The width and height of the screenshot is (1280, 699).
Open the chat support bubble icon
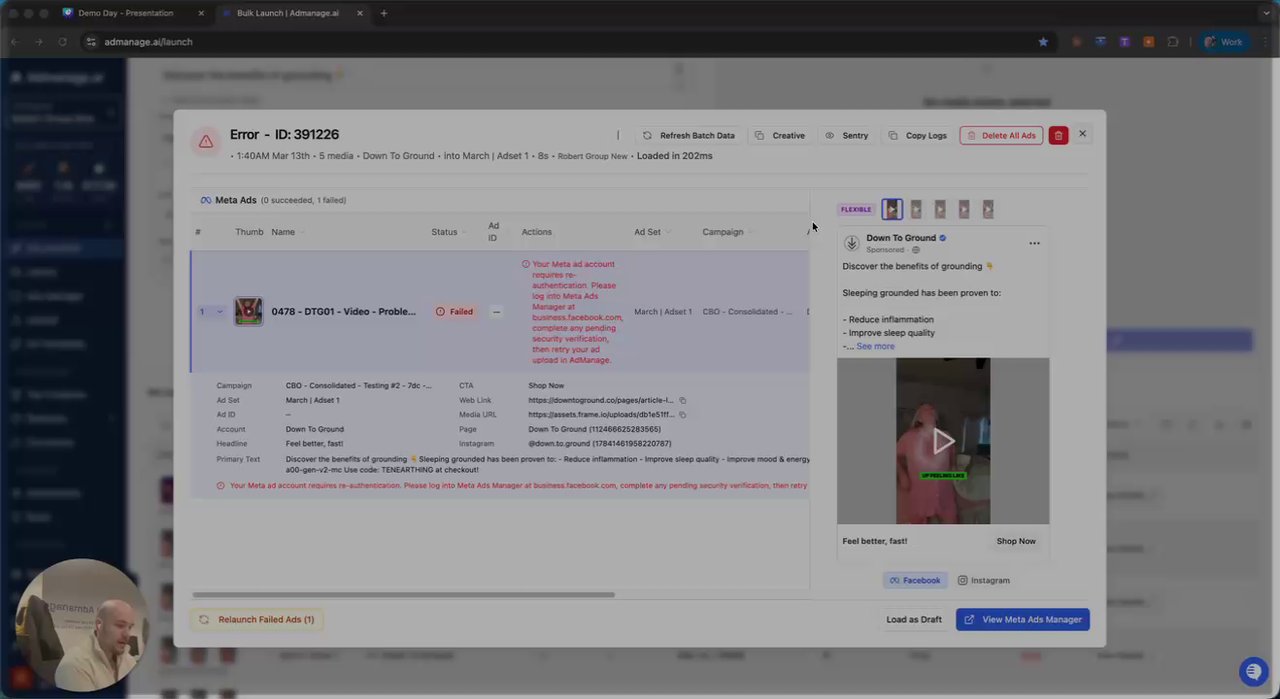point(1253,671)
